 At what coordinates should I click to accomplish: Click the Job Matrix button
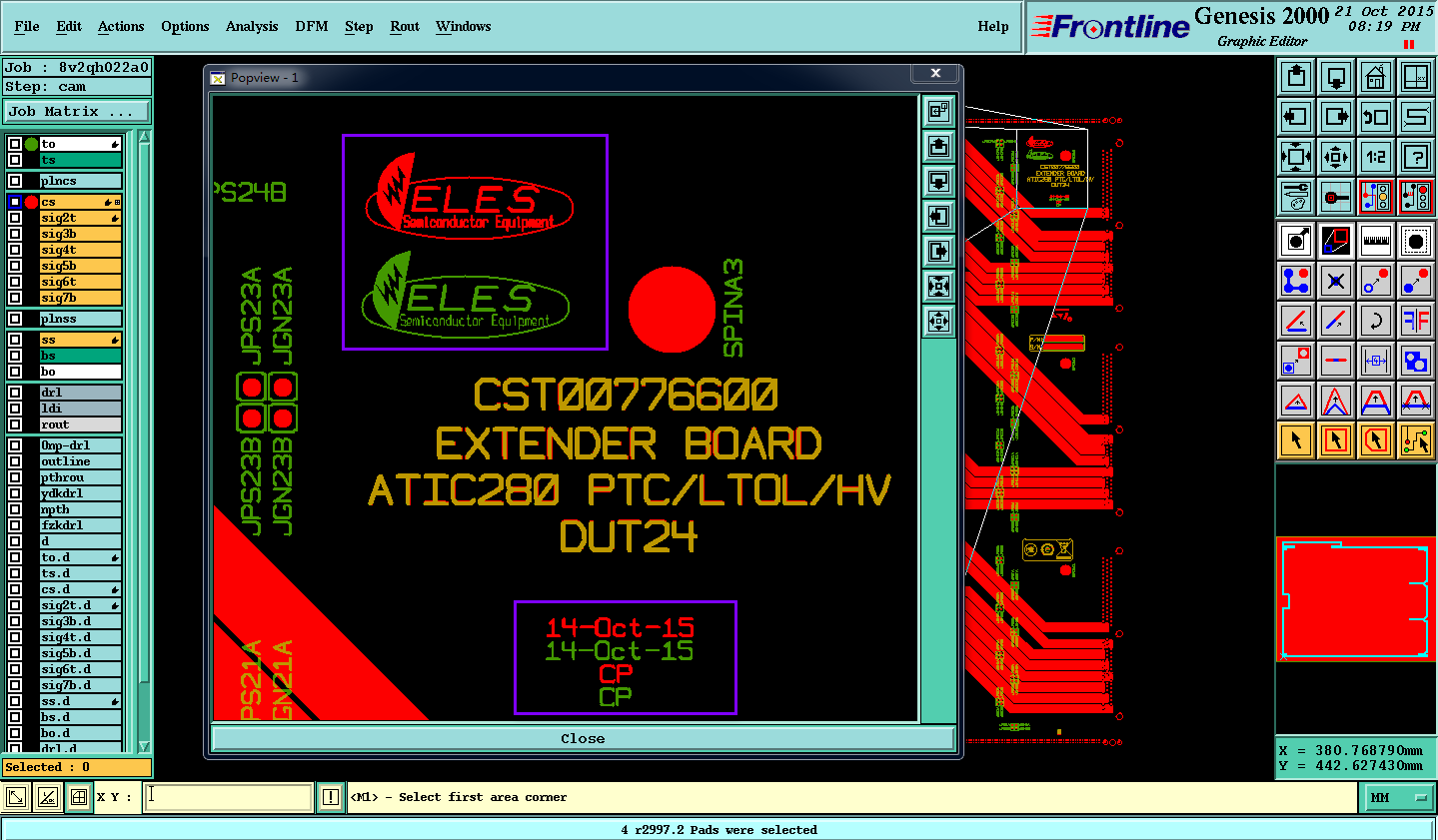click(x=76, y=111)
